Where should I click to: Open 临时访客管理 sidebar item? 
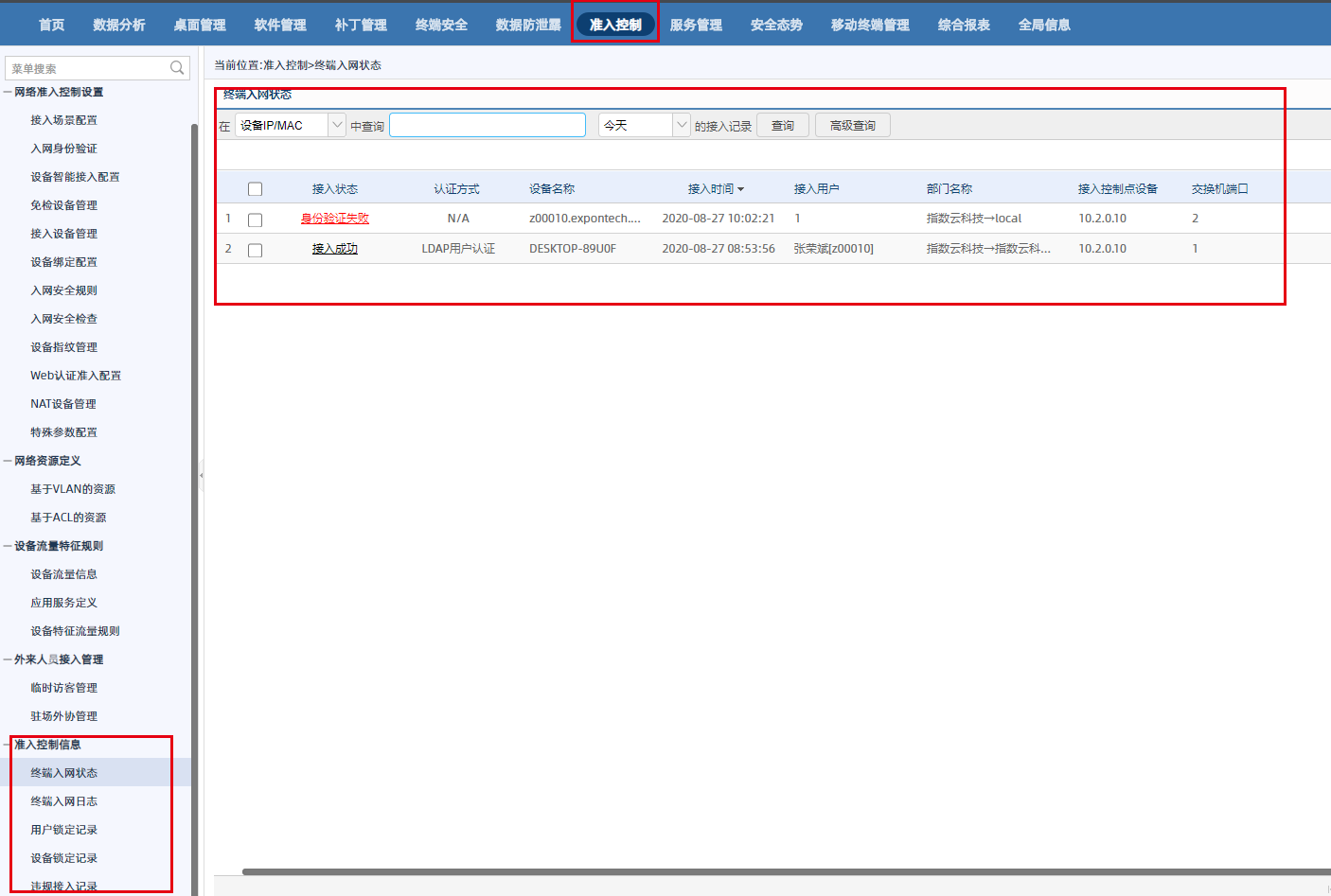(63, 688)
